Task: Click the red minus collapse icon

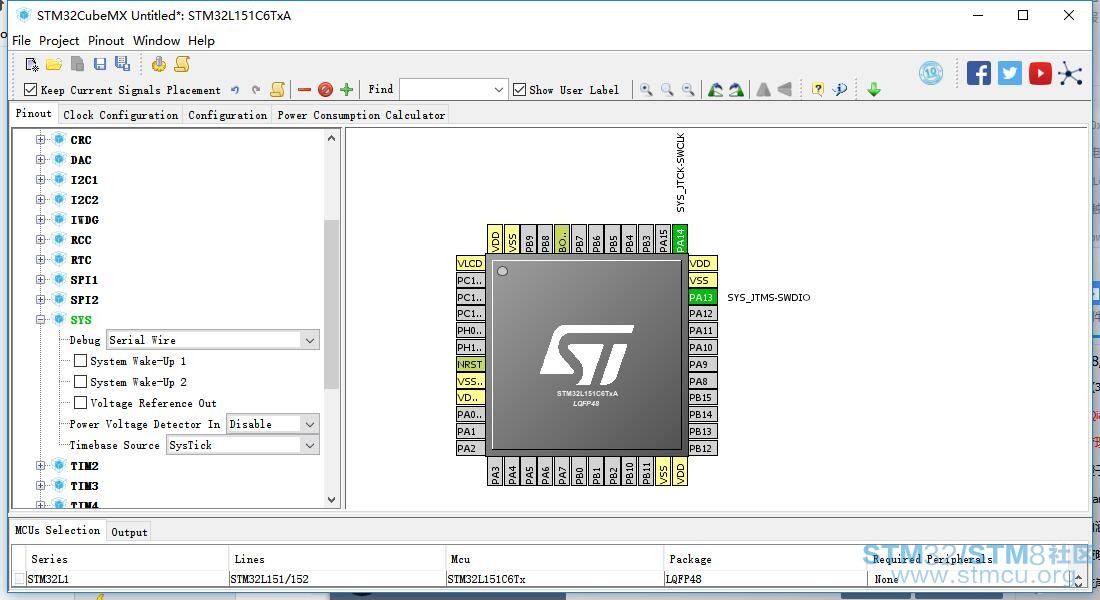Action: pyautogui.click(x=304, y=90)
